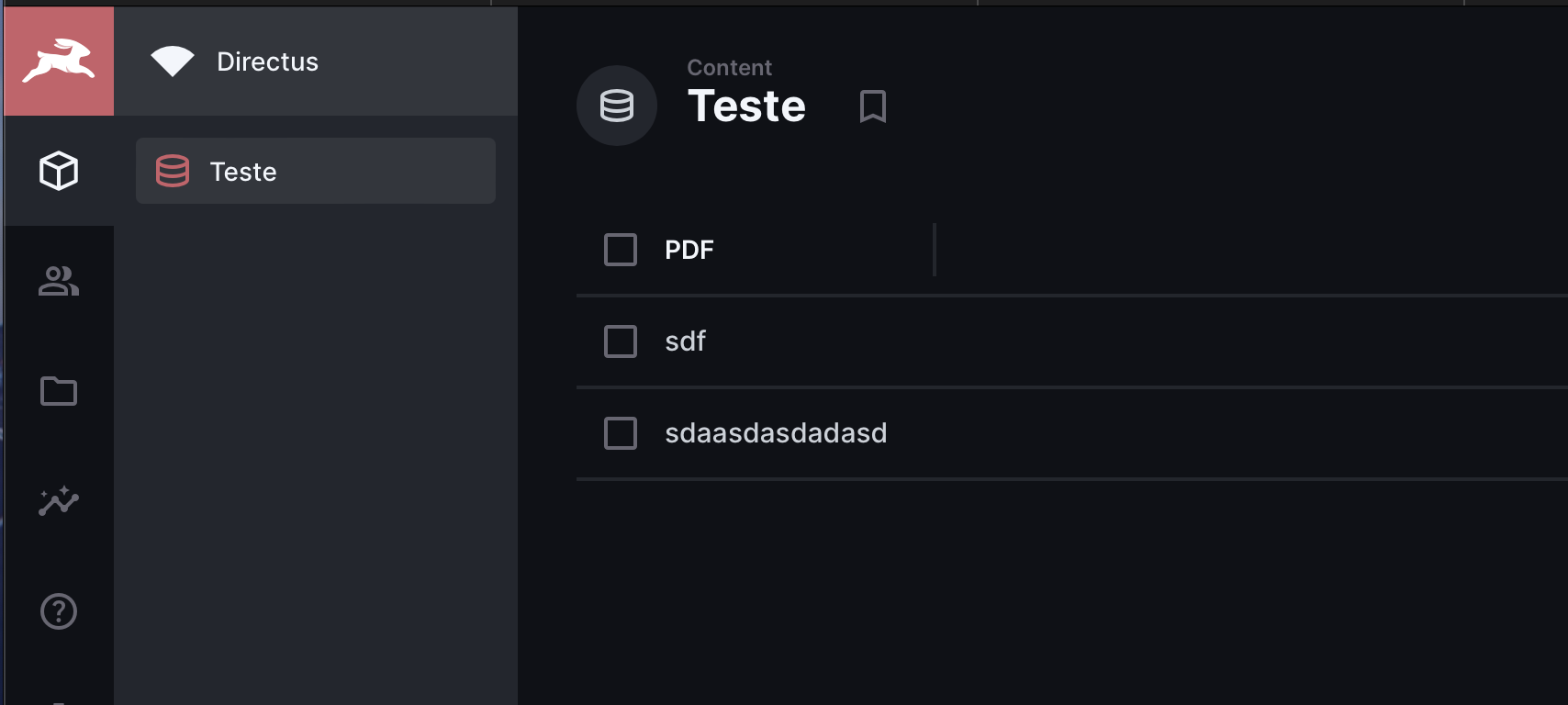1568x705 pixels.
Task: Click the round database icon in header
Action: tap(617, 106)
